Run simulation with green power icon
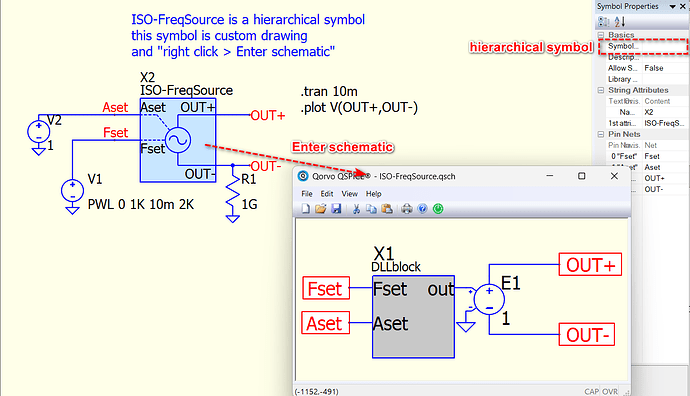 [x=438, y=209]
